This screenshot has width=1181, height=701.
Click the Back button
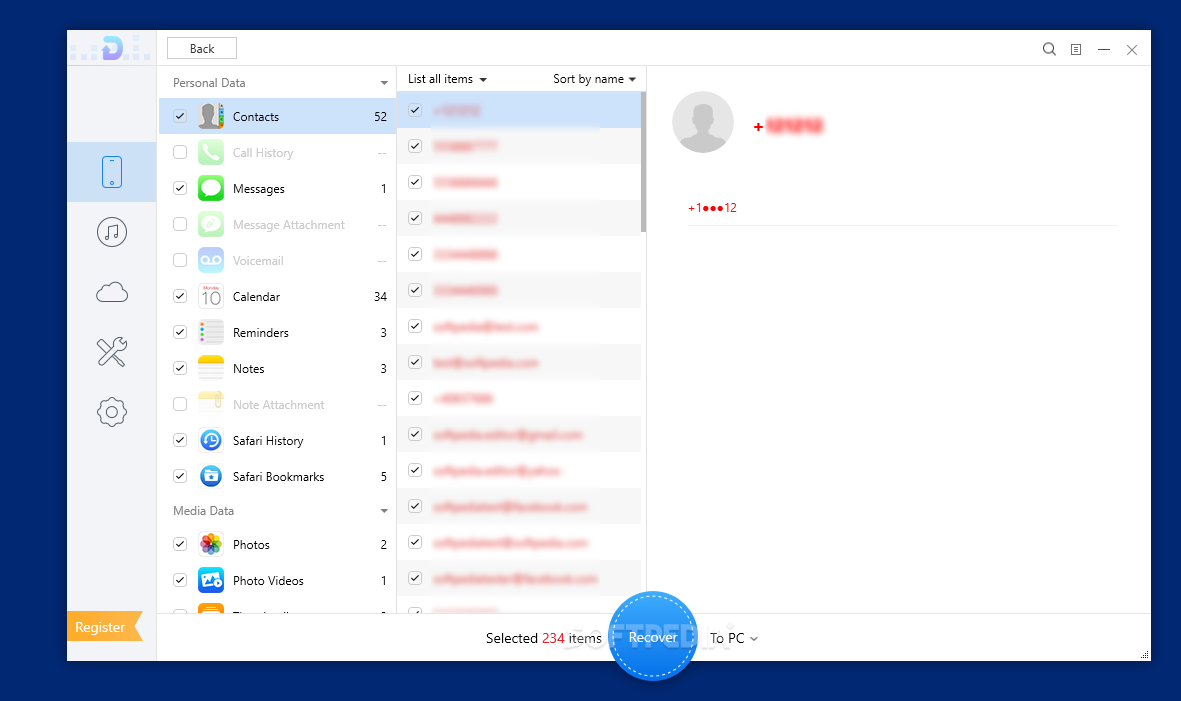click(x=202, y=48)
